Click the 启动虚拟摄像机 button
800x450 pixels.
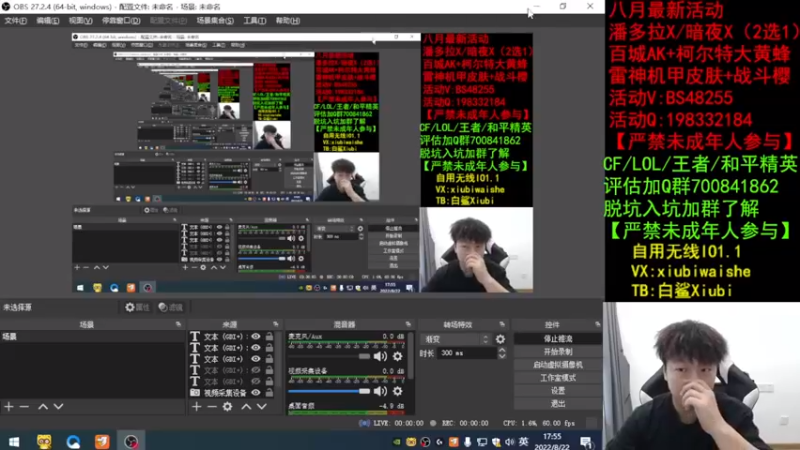pyautogui.click(x=558, y=365)
